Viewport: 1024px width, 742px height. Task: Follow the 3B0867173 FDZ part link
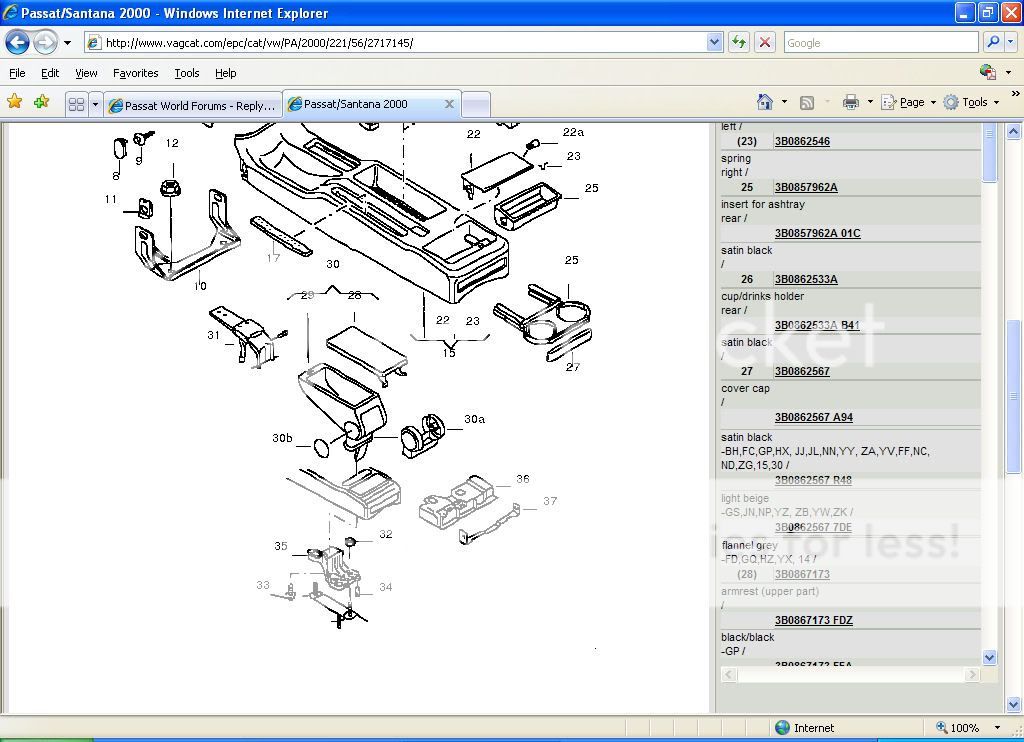pos(813,621)
